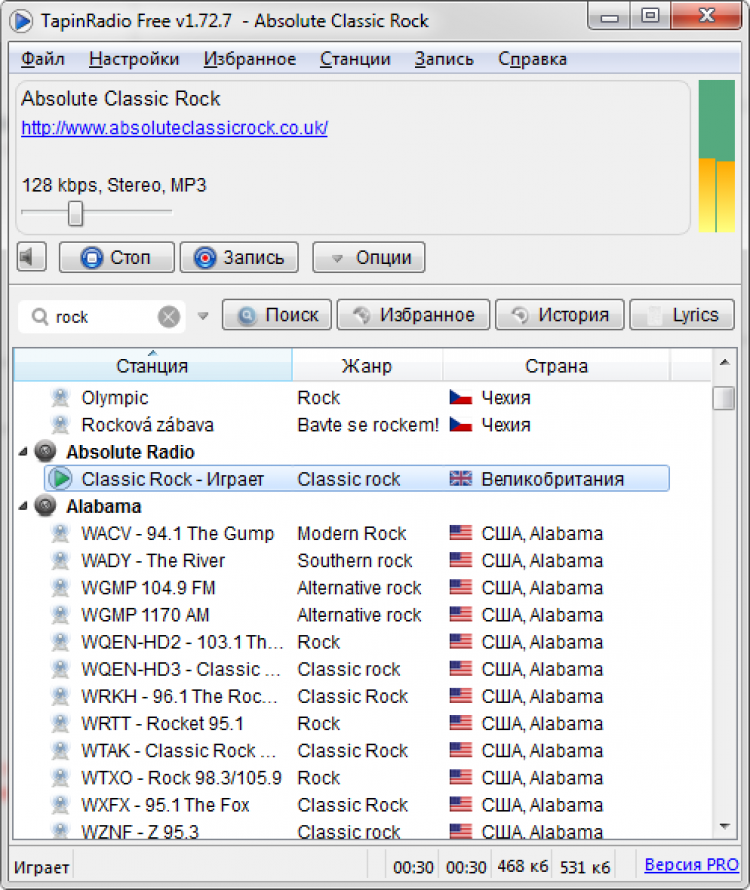Clear the rock search text

(169, 317)
